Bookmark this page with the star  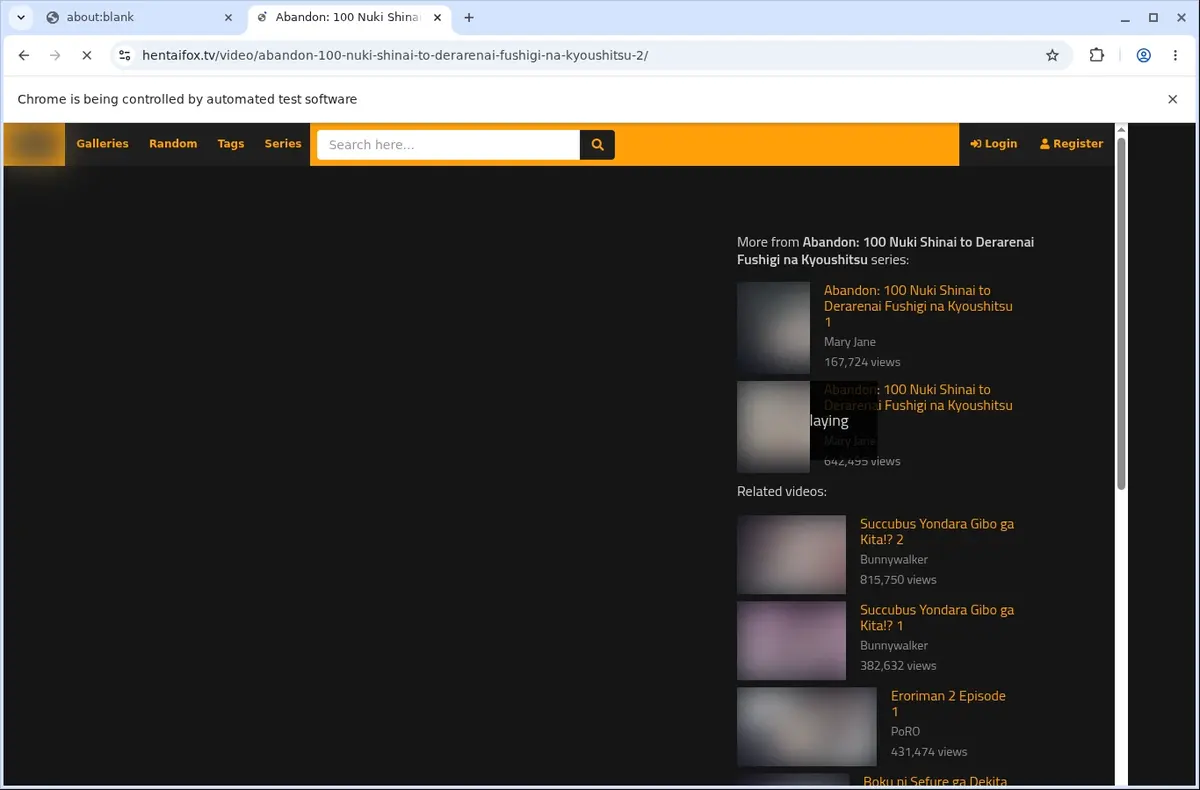1052,55
